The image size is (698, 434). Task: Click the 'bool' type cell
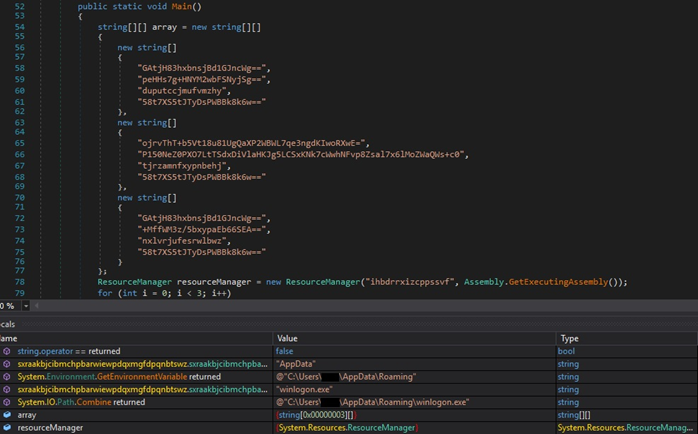click(566, 351)
